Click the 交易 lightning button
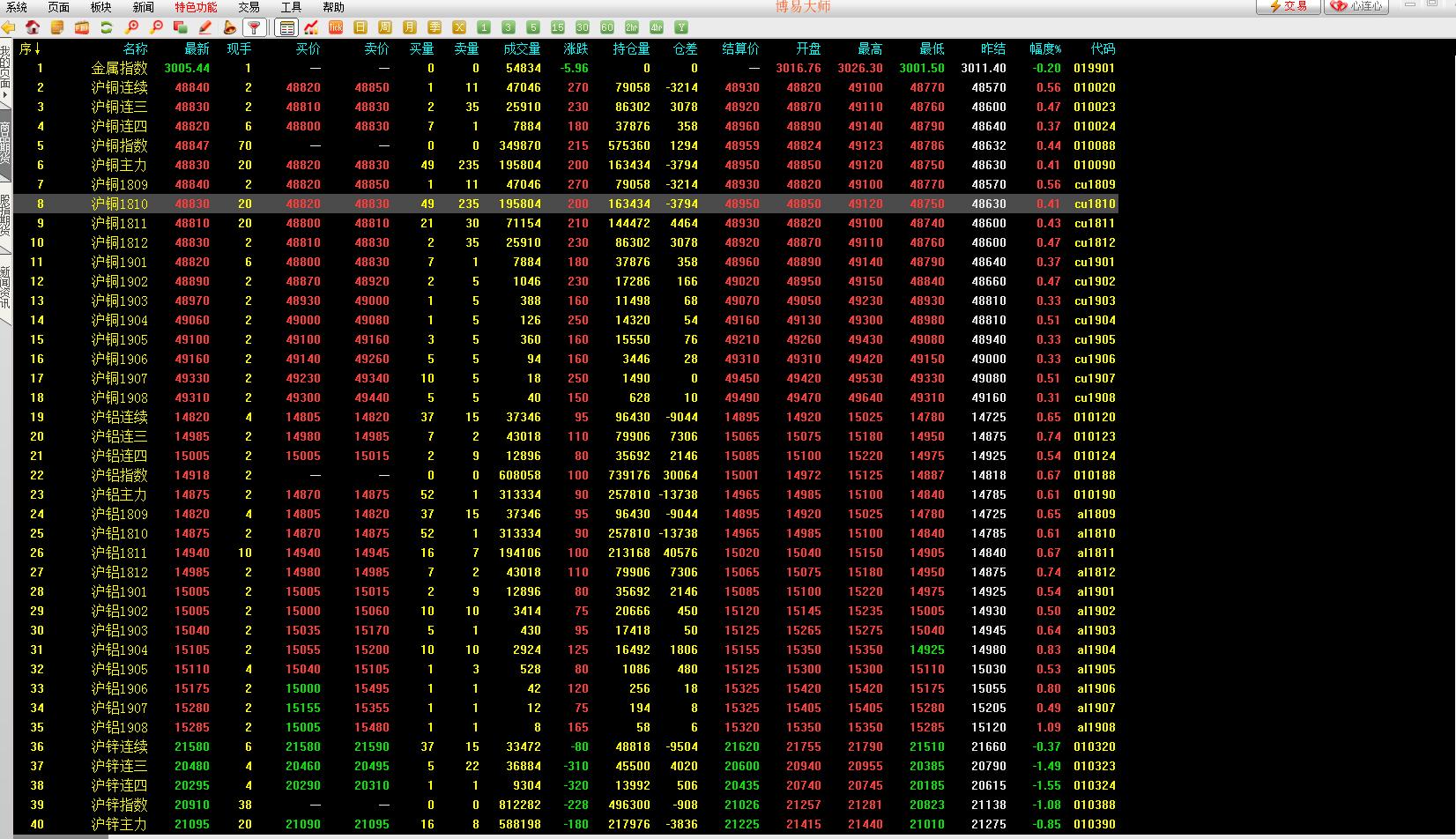Viewport: 1456px width, 839px height. (x=1288, y=6)
